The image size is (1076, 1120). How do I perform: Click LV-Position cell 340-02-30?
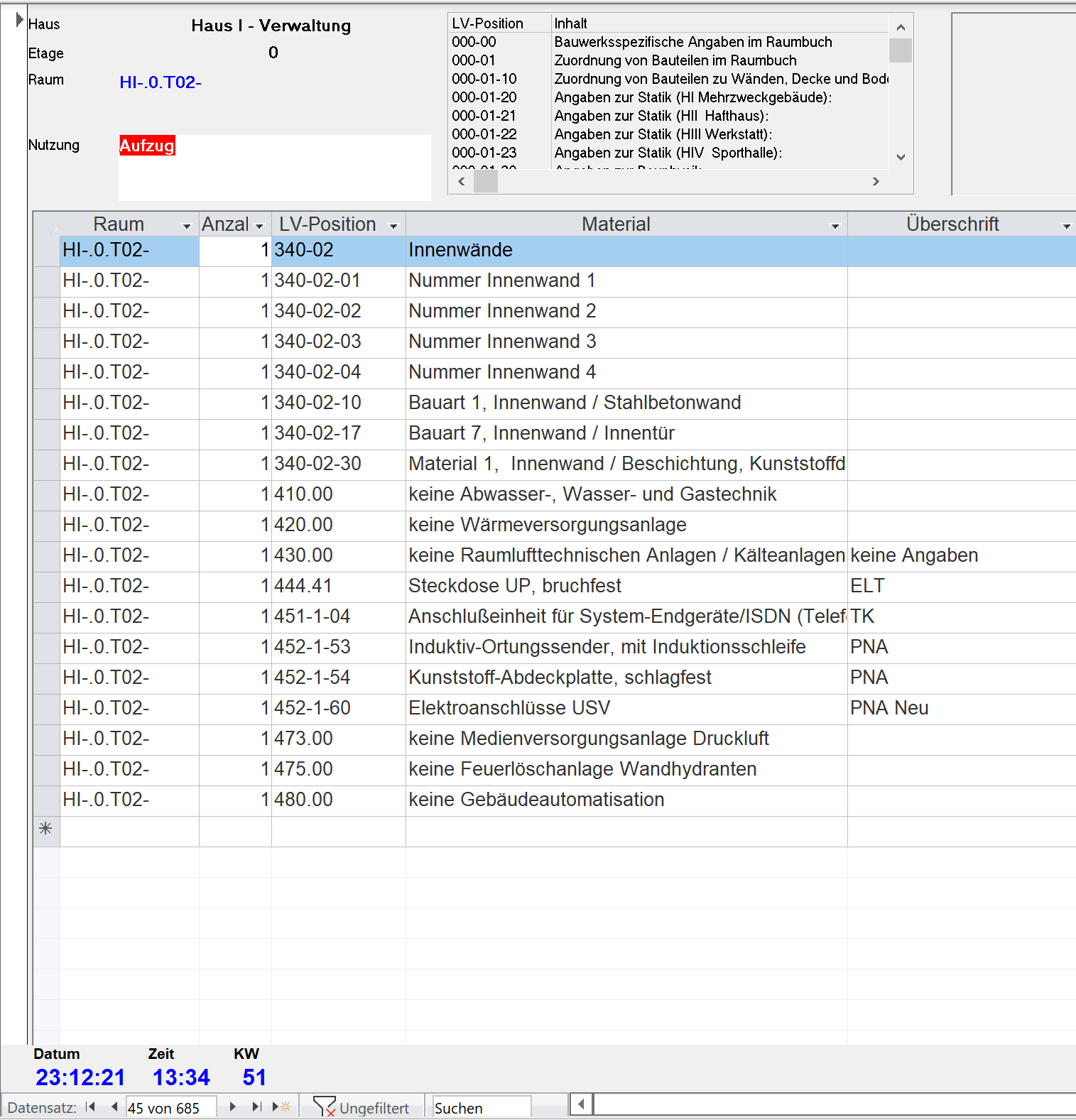tap(338, 464)
